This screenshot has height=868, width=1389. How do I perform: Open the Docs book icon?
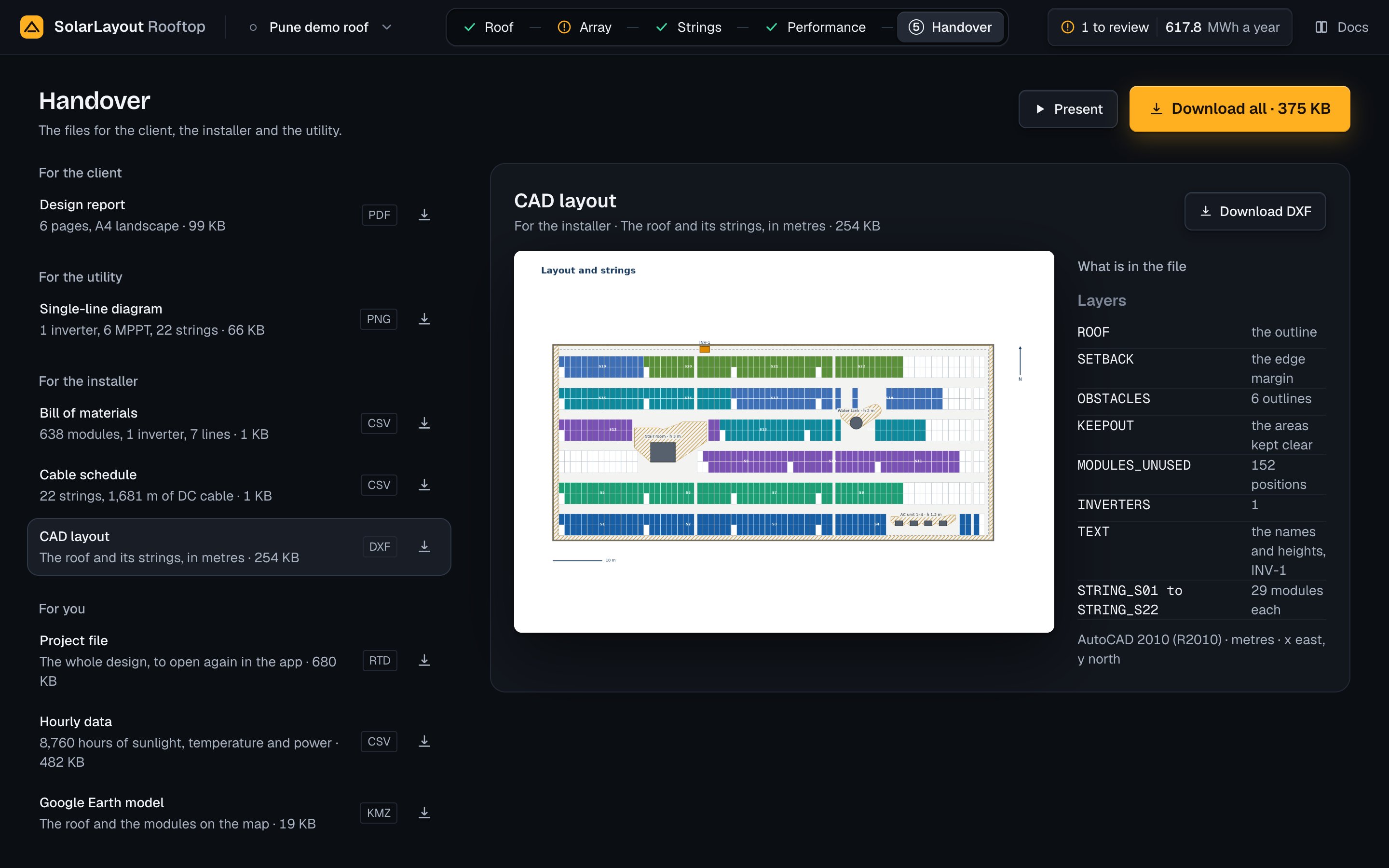tap(1321, 27)
